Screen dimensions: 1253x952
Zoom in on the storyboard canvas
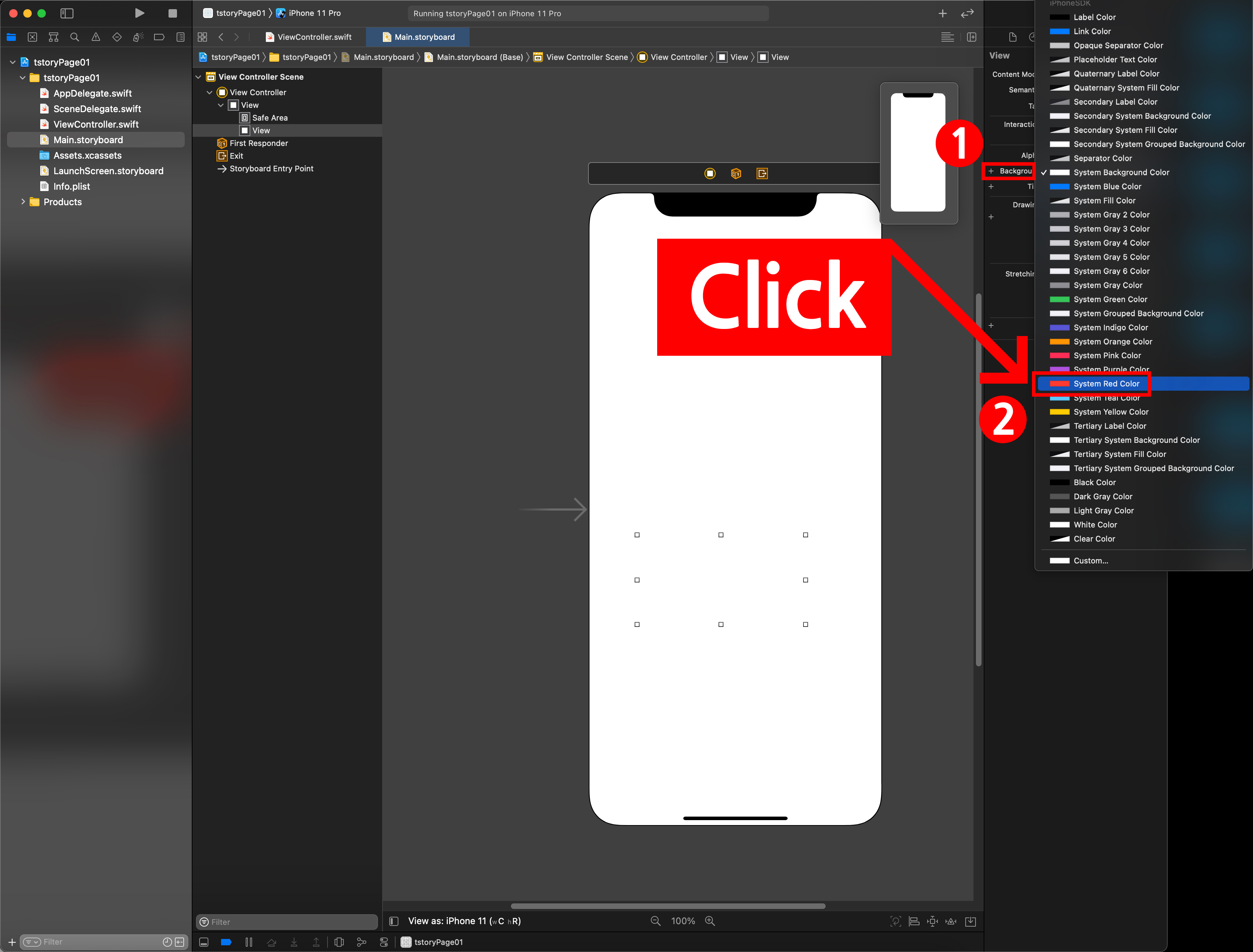coord(710,921)
